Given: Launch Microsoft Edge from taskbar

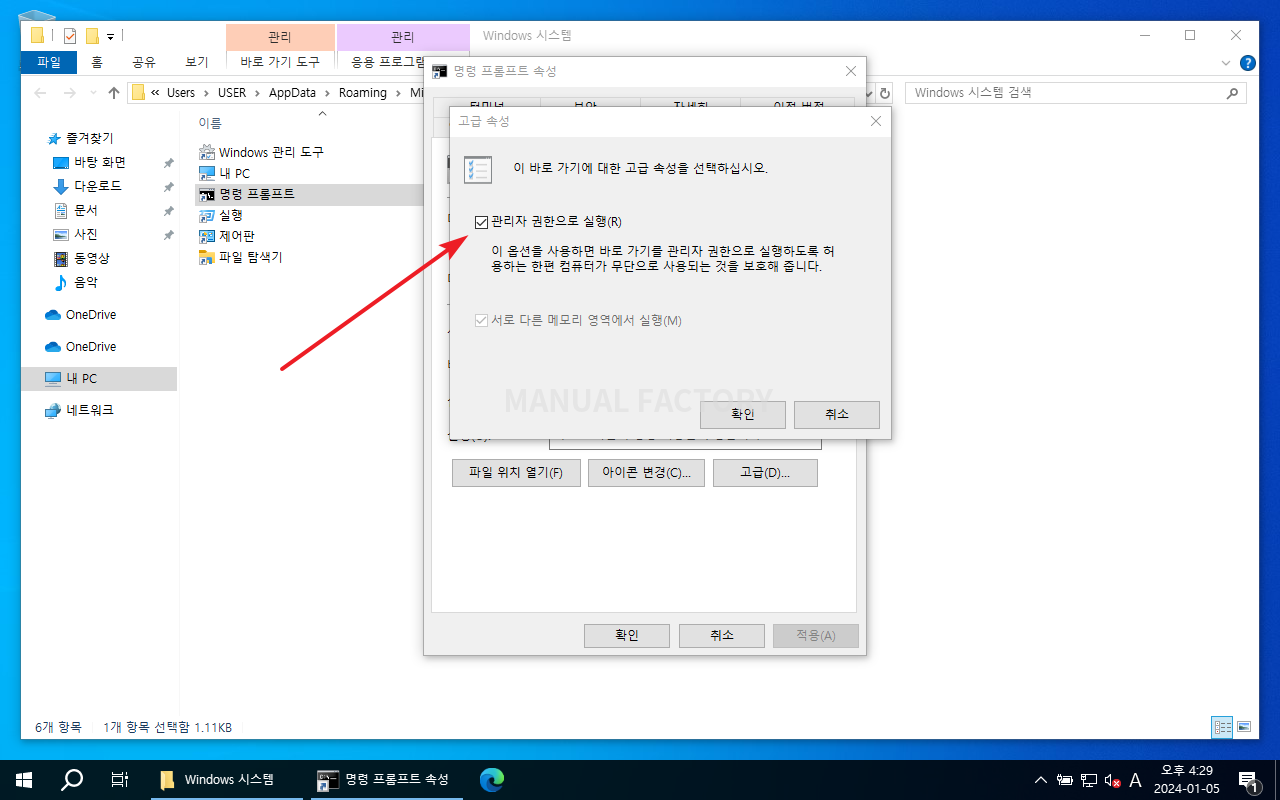Looking at the screenshot, I should tap(491, 779).
